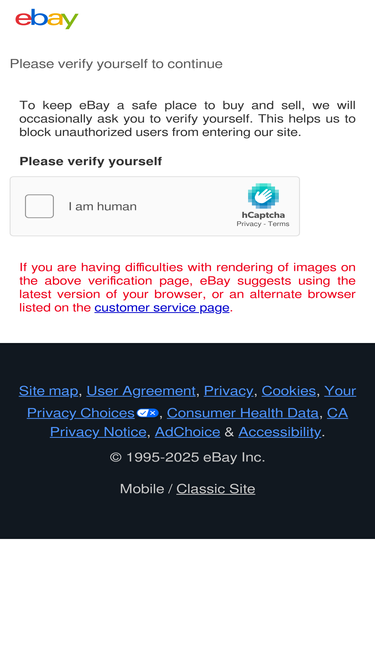The image size is (375, 667).
Task: Click the eBay logo
Action: click(47, 19)
